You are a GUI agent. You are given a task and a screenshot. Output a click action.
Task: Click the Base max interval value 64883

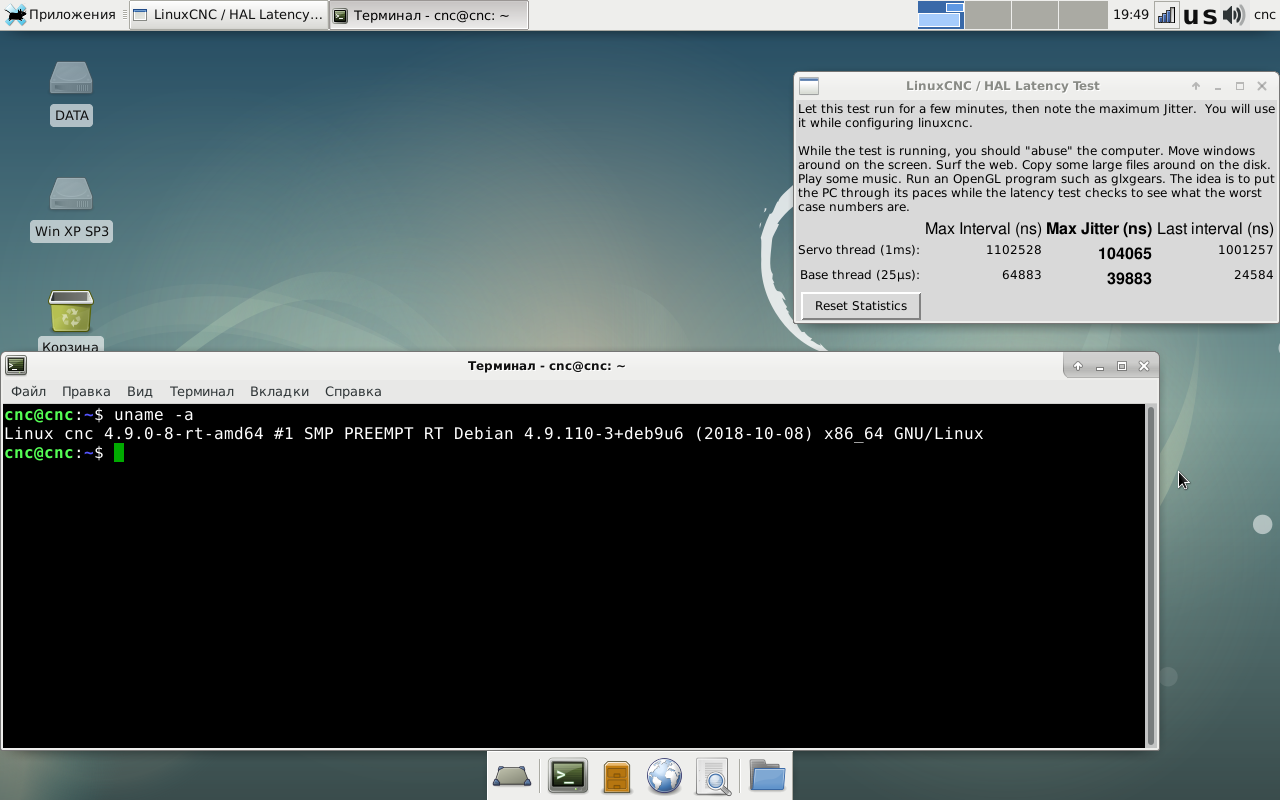pos(1022,275)
